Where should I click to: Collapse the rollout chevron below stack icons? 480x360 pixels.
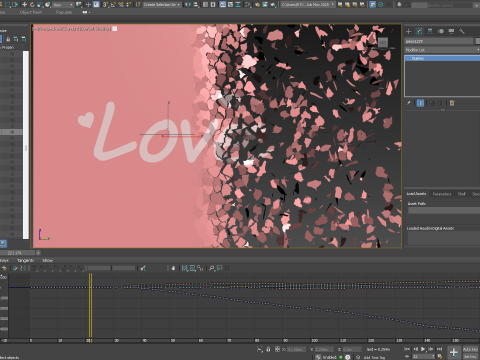pyautogui.click(x=443, y=110)
